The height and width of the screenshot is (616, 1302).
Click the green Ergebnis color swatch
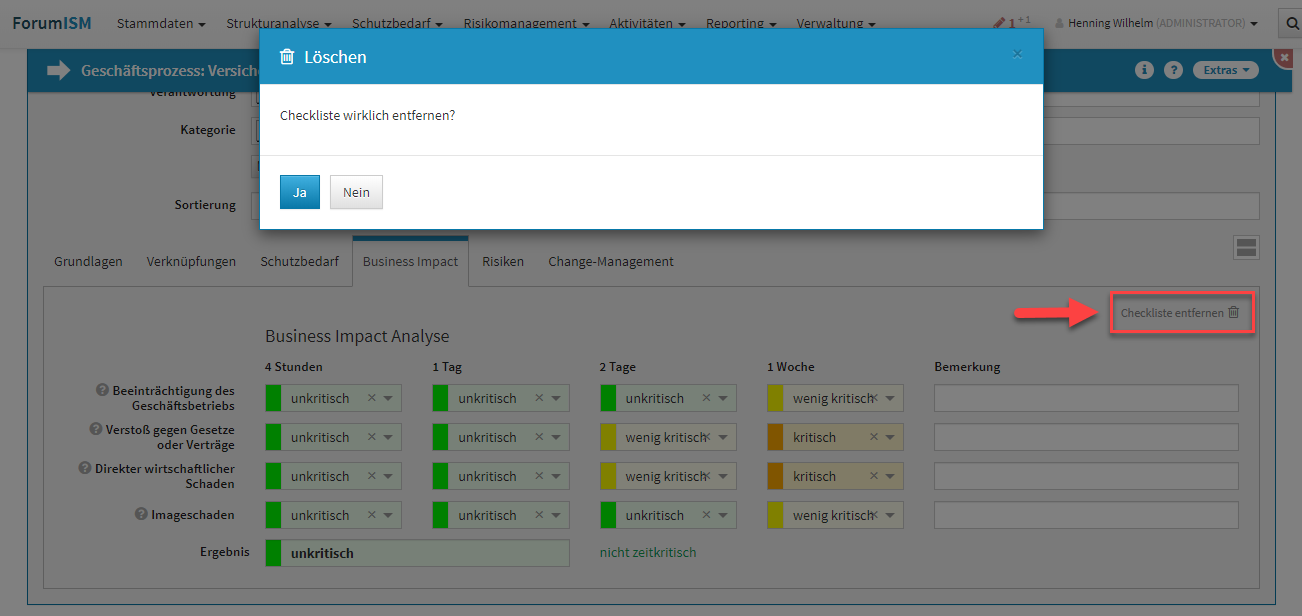[273, 553]
